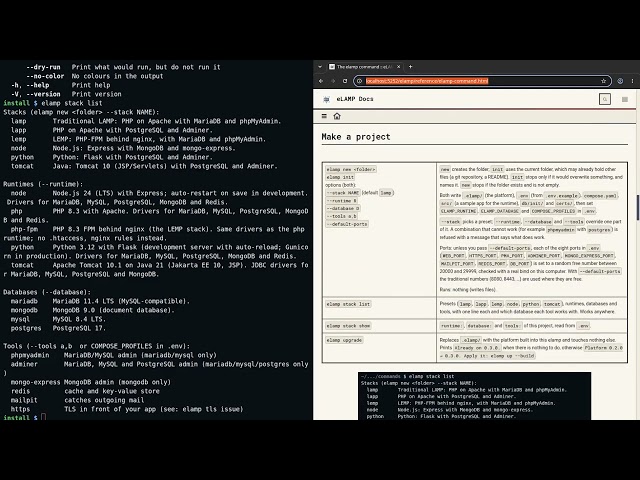Click the "elamp upgrade" table cell

(344, 340)
